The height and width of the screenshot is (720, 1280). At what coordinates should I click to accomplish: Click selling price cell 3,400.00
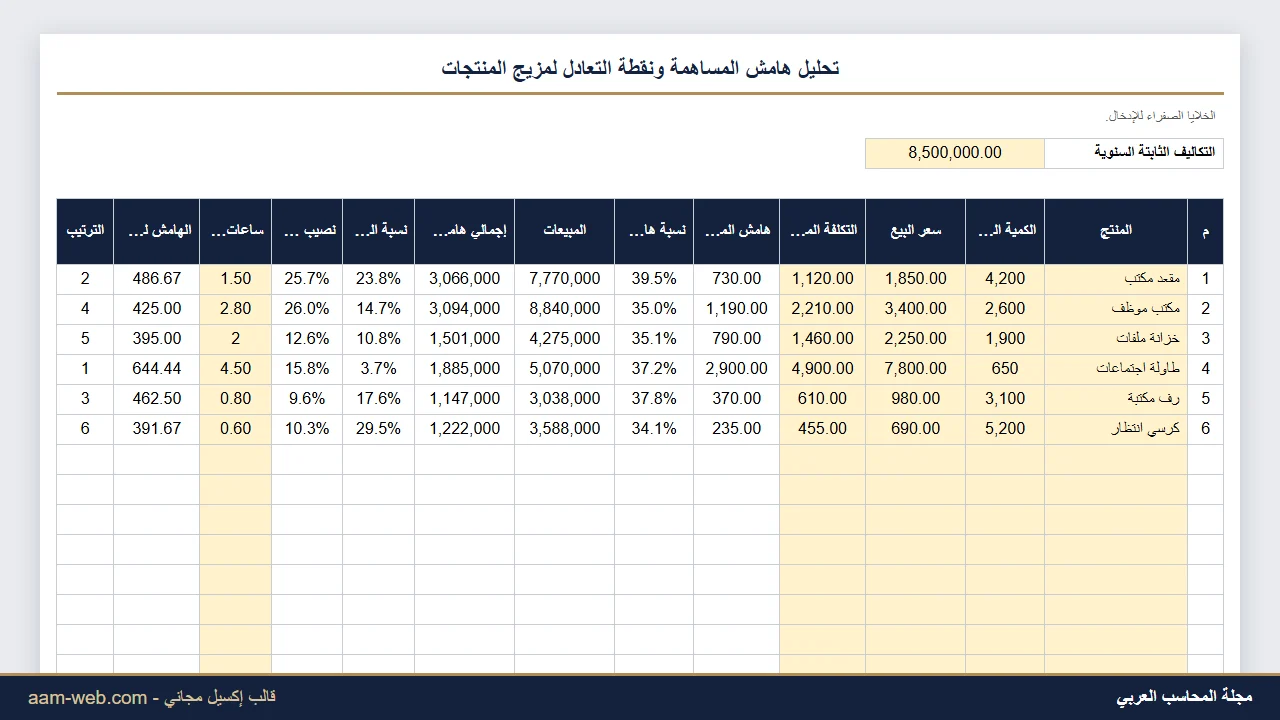[915, 309]
